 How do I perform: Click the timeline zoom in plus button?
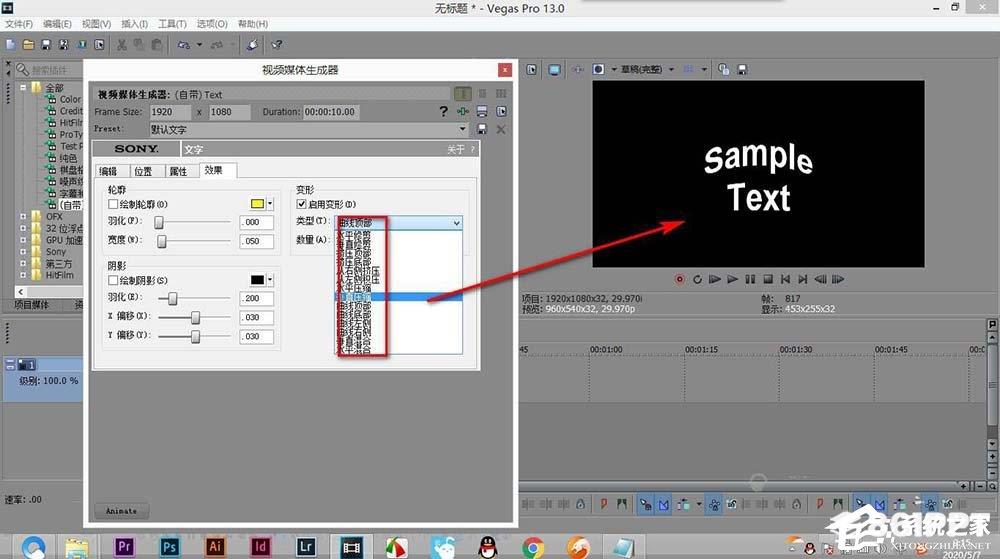point(964,486)
